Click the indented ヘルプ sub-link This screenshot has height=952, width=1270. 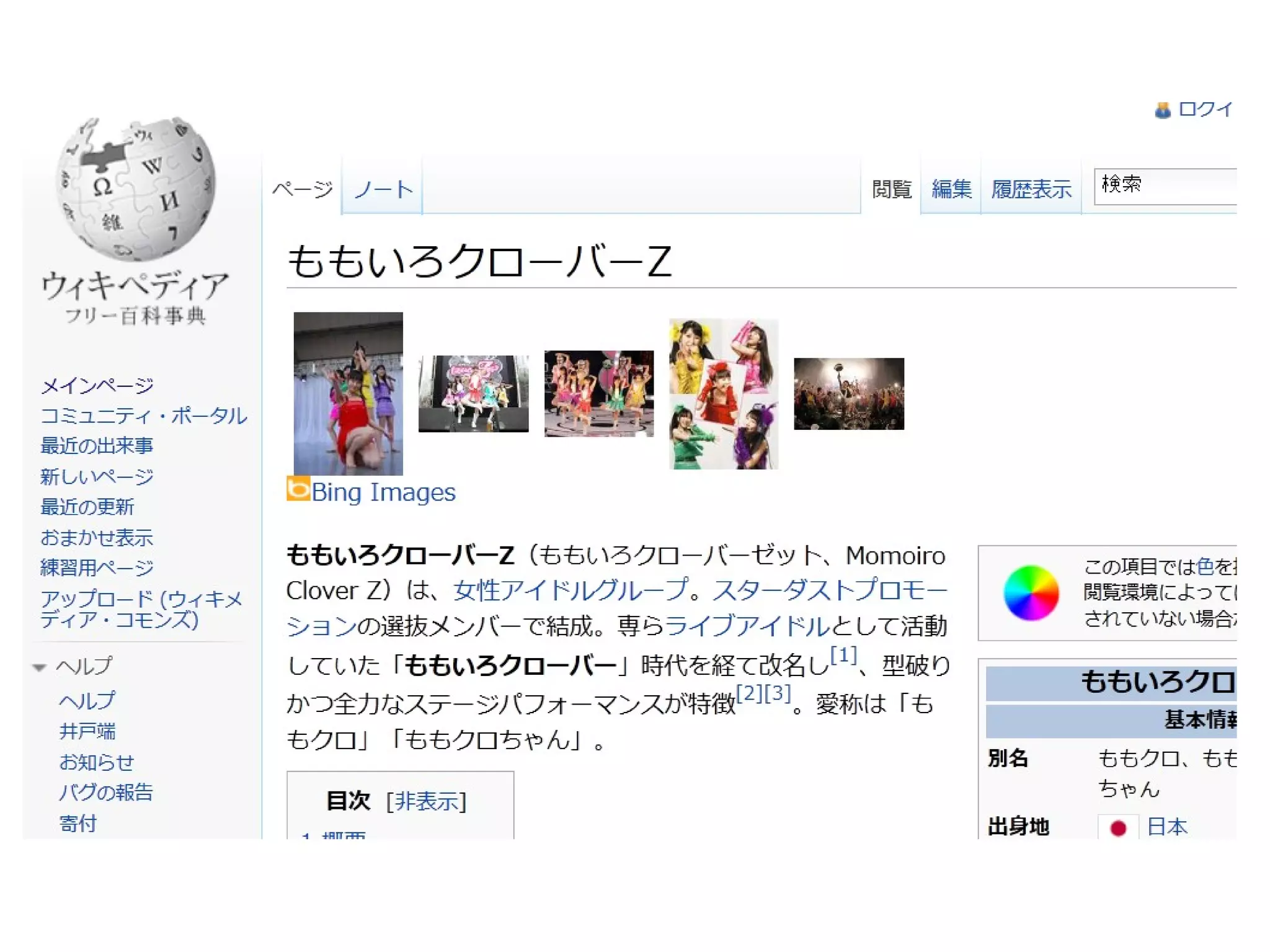pyautogui.click(x=87, y=701)
